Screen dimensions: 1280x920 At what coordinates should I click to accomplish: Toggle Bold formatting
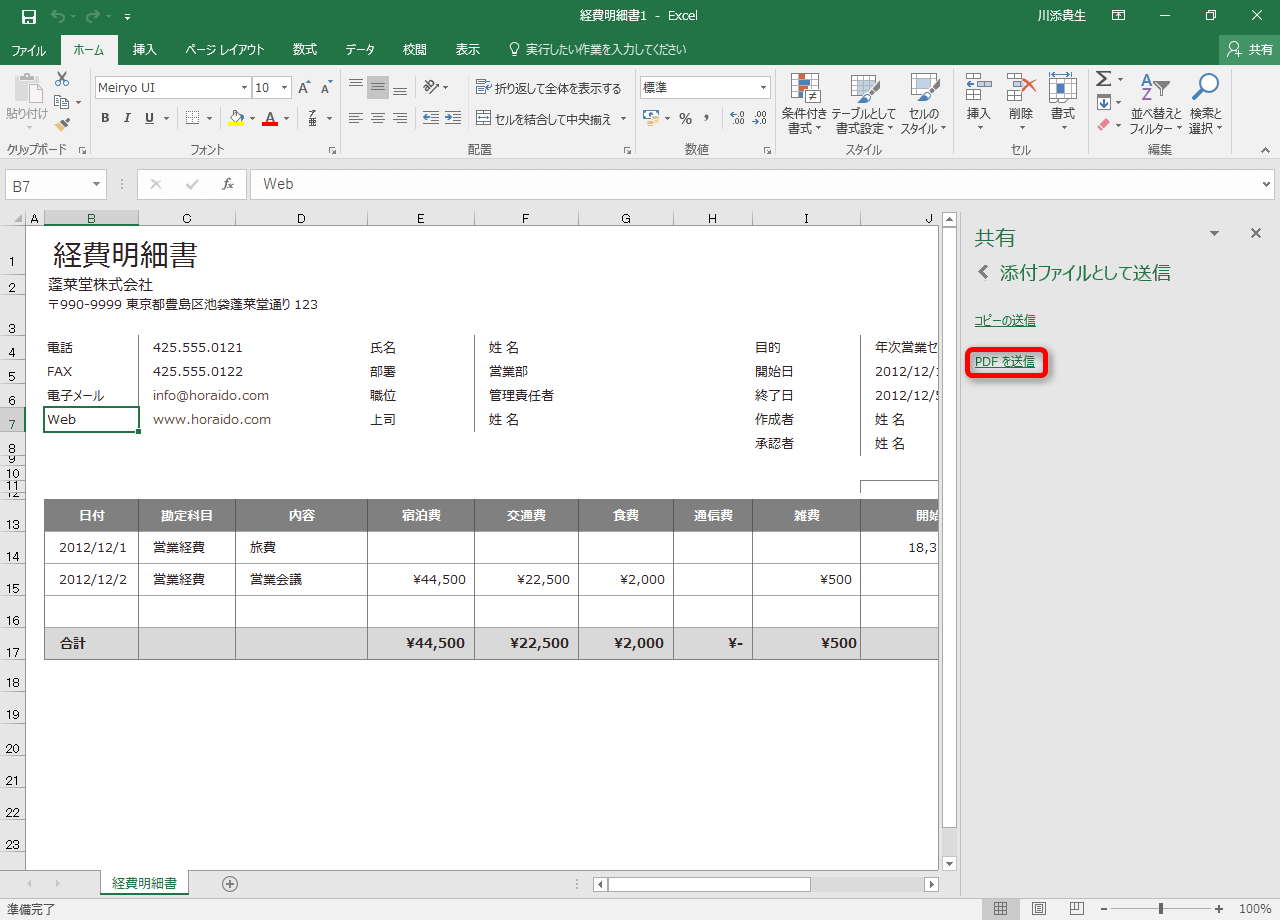tap(105, 118)
